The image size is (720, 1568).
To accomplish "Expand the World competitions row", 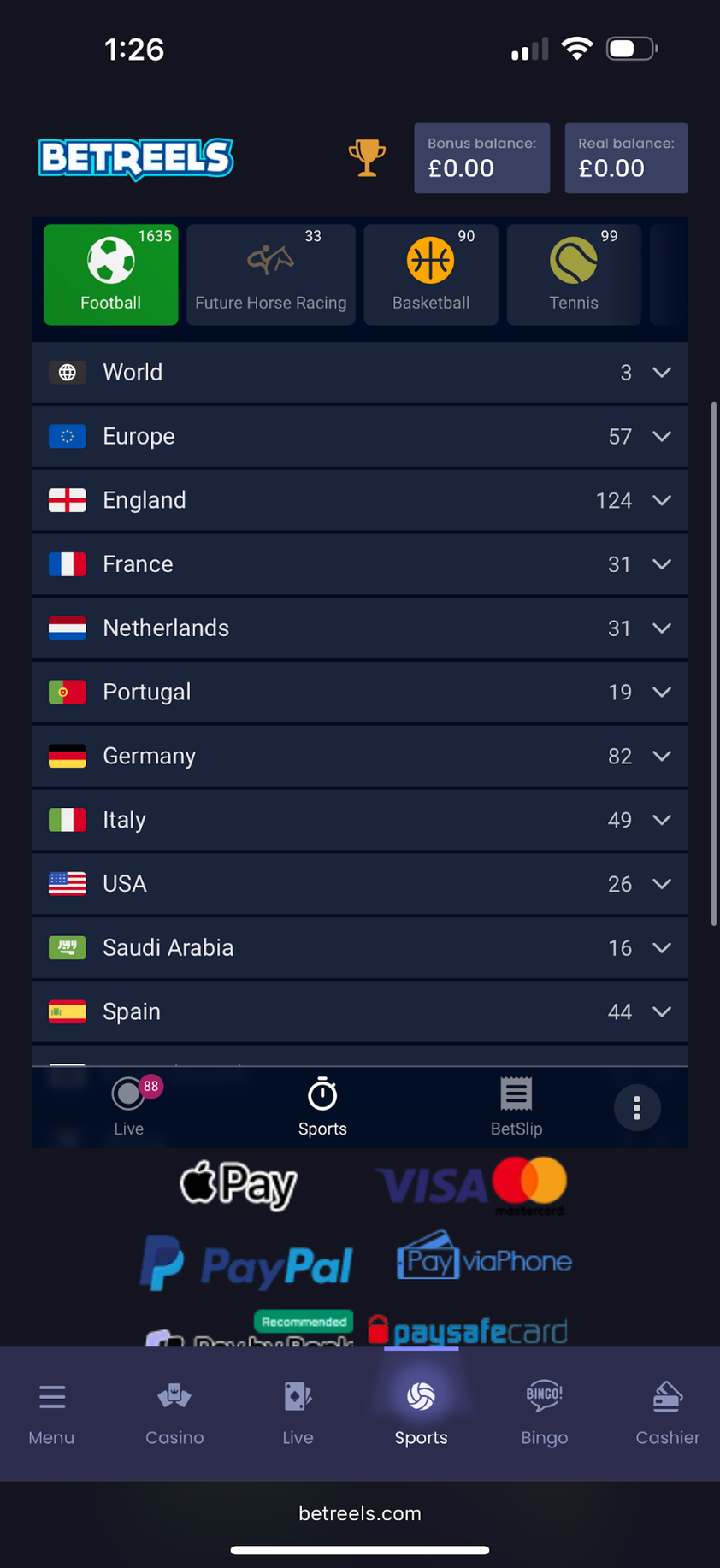I will 662,373.
